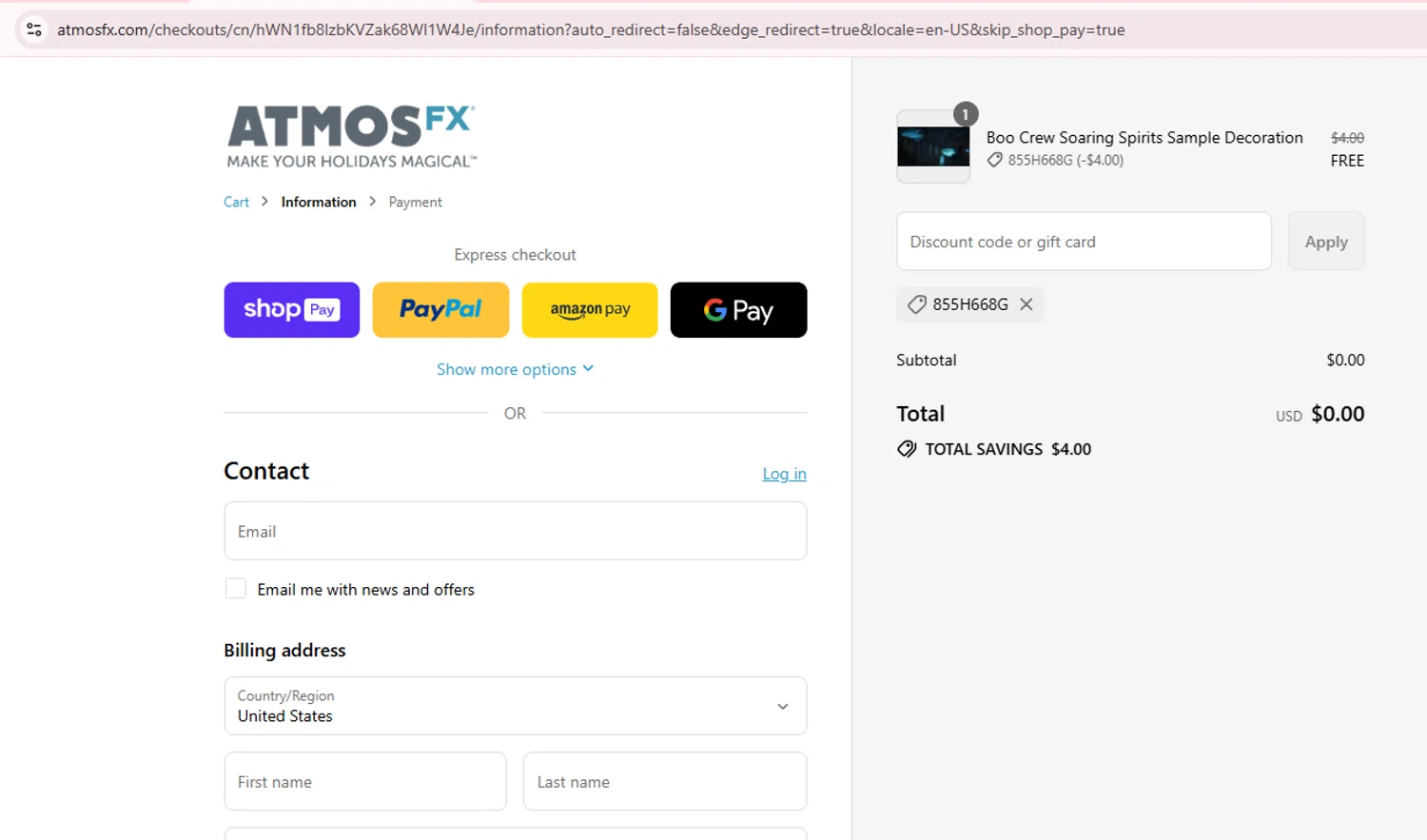Check out with PayPal

pyautogui.click(x=440, y=310)
